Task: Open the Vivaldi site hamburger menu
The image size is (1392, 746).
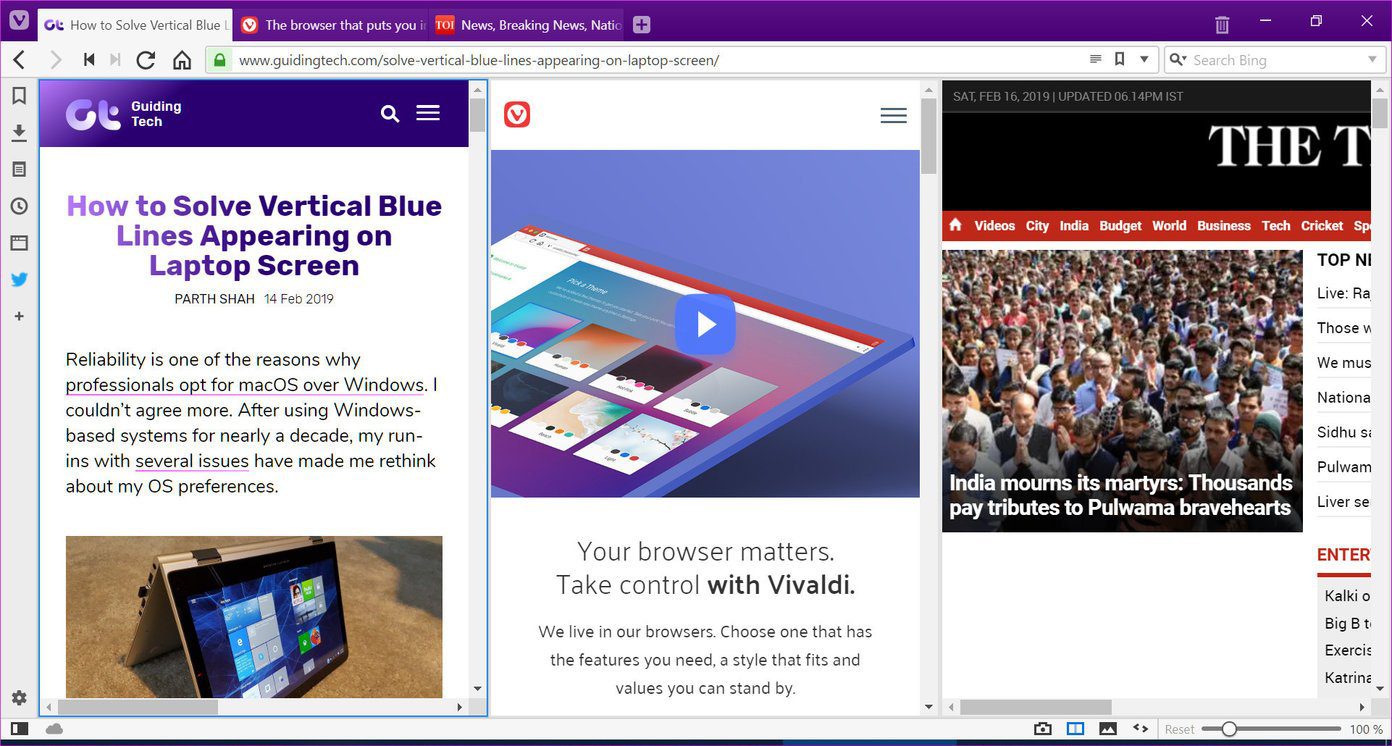Action: [893, 115]
